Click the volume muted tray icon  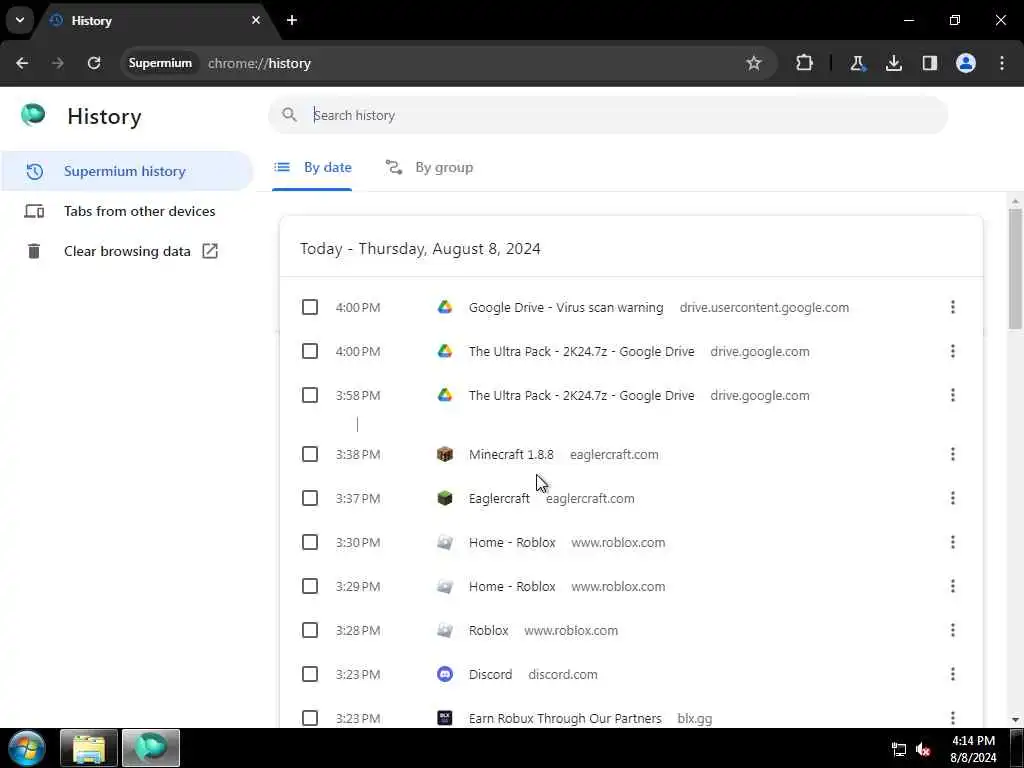coord(923,749)
